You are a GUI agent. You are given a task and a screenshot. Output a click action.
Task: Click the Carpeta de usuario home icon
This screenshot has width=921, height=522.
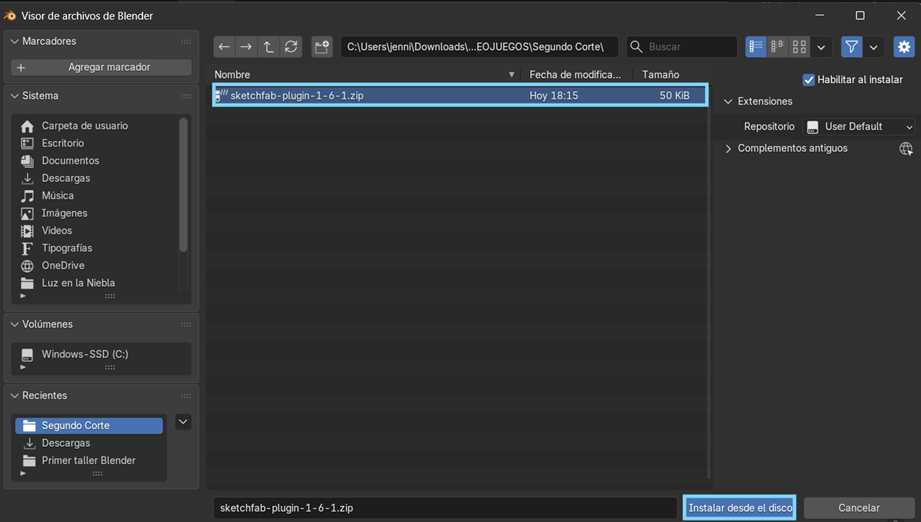(x=27, y=126)
